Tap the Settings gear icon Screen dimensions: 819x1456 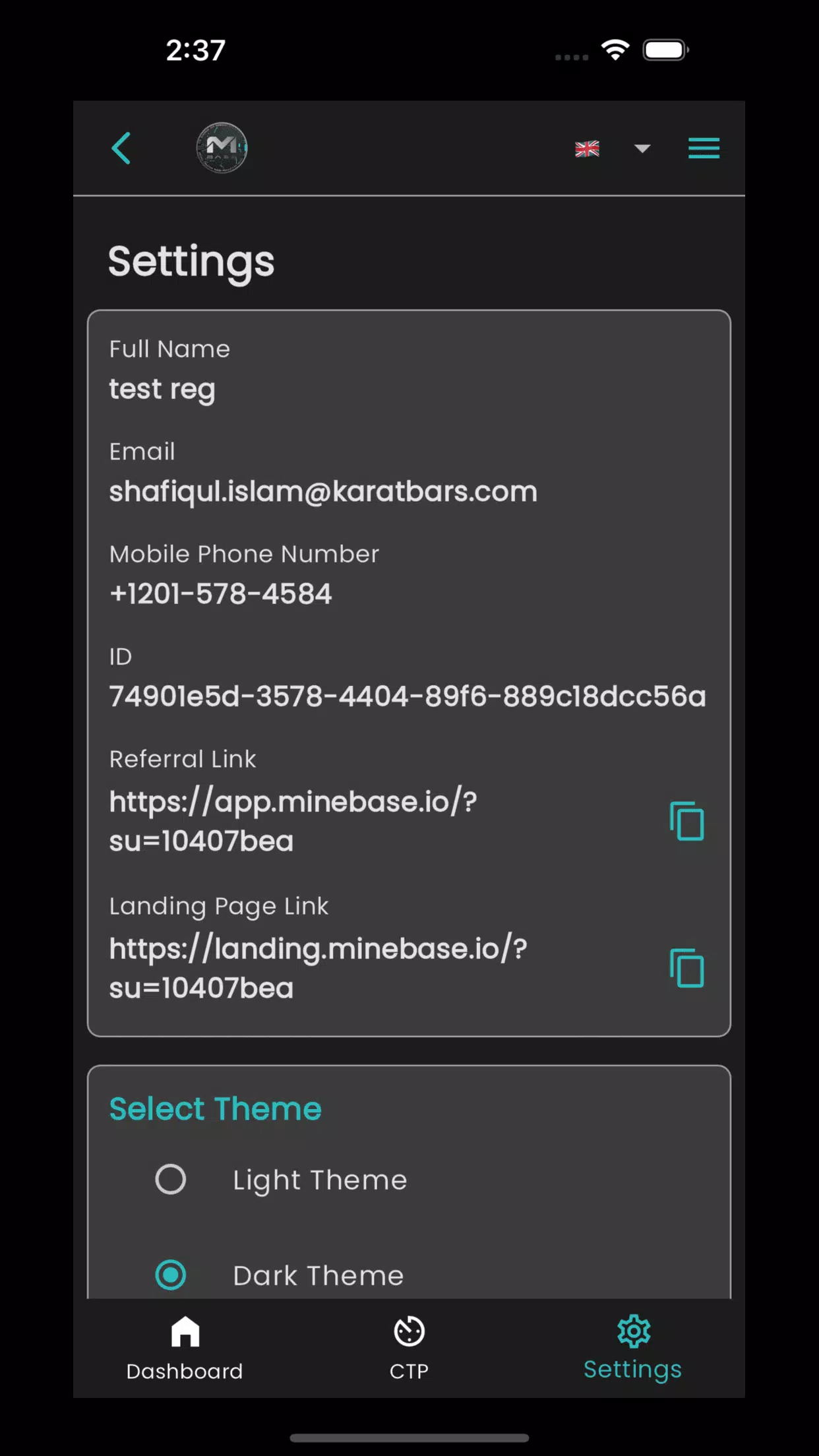pyautogui.click(x=634, y=1331)
